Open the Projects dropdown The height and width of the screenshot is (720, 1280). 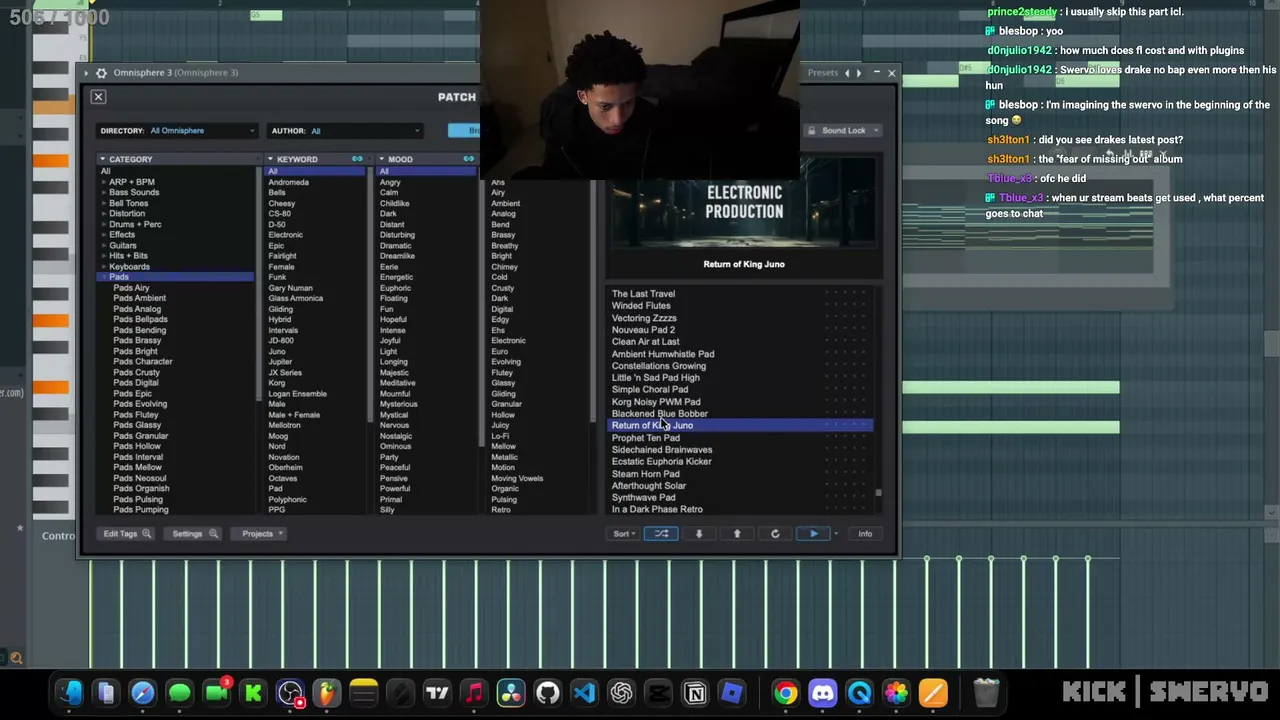[x=261, y=534]
